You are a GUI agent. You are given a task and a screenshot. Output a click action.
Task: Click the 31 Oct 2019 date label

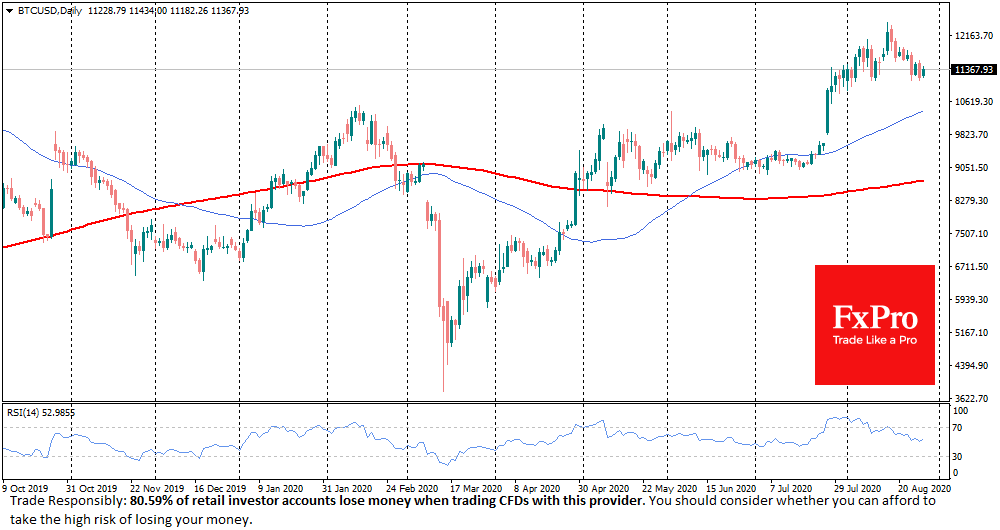coord(91,488)
